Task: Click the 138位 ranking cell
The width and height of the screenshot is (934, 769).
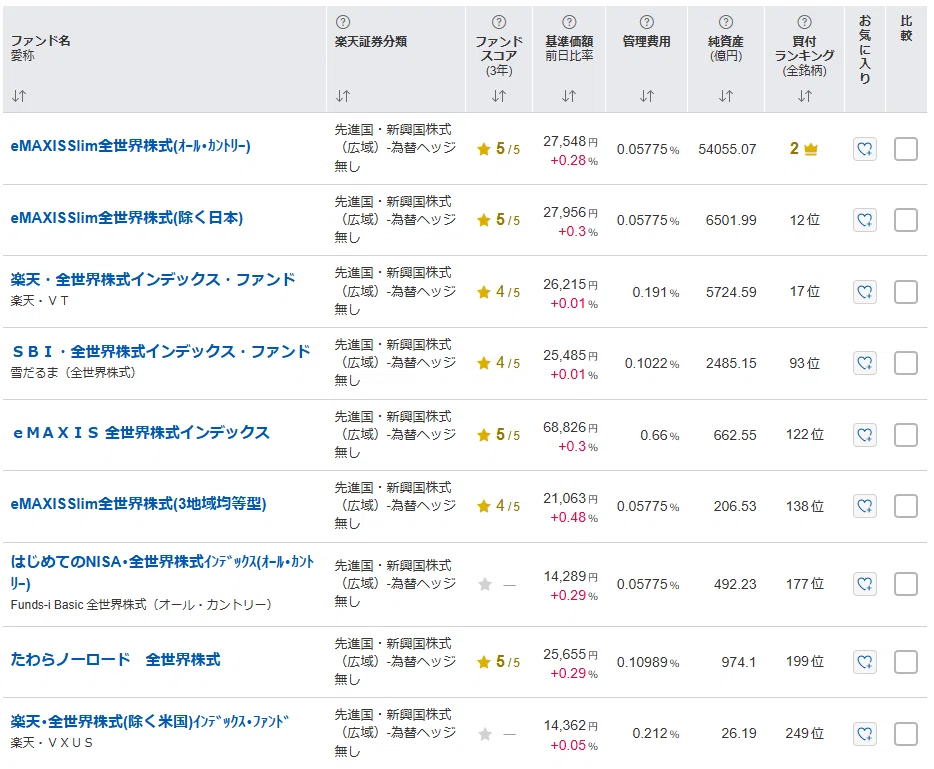Action: tap(805, 506)
